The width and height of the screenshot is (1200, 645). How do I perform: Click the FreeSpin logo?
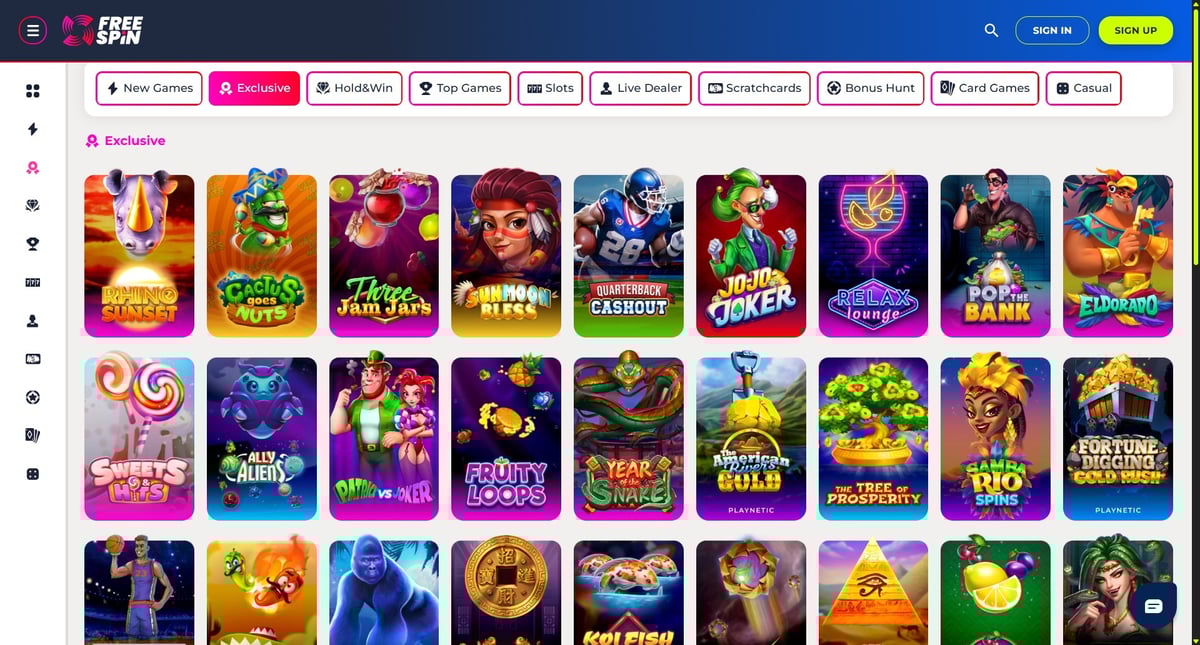[102, 30]
